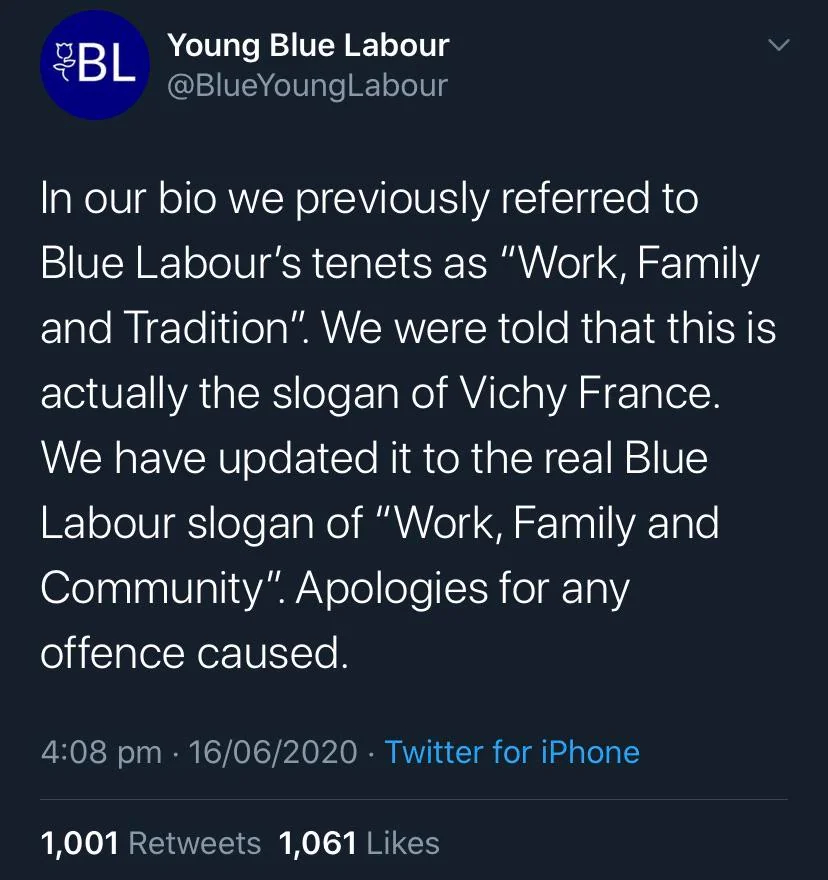Expand the tweet options chevron

click(x=777, y=46)
